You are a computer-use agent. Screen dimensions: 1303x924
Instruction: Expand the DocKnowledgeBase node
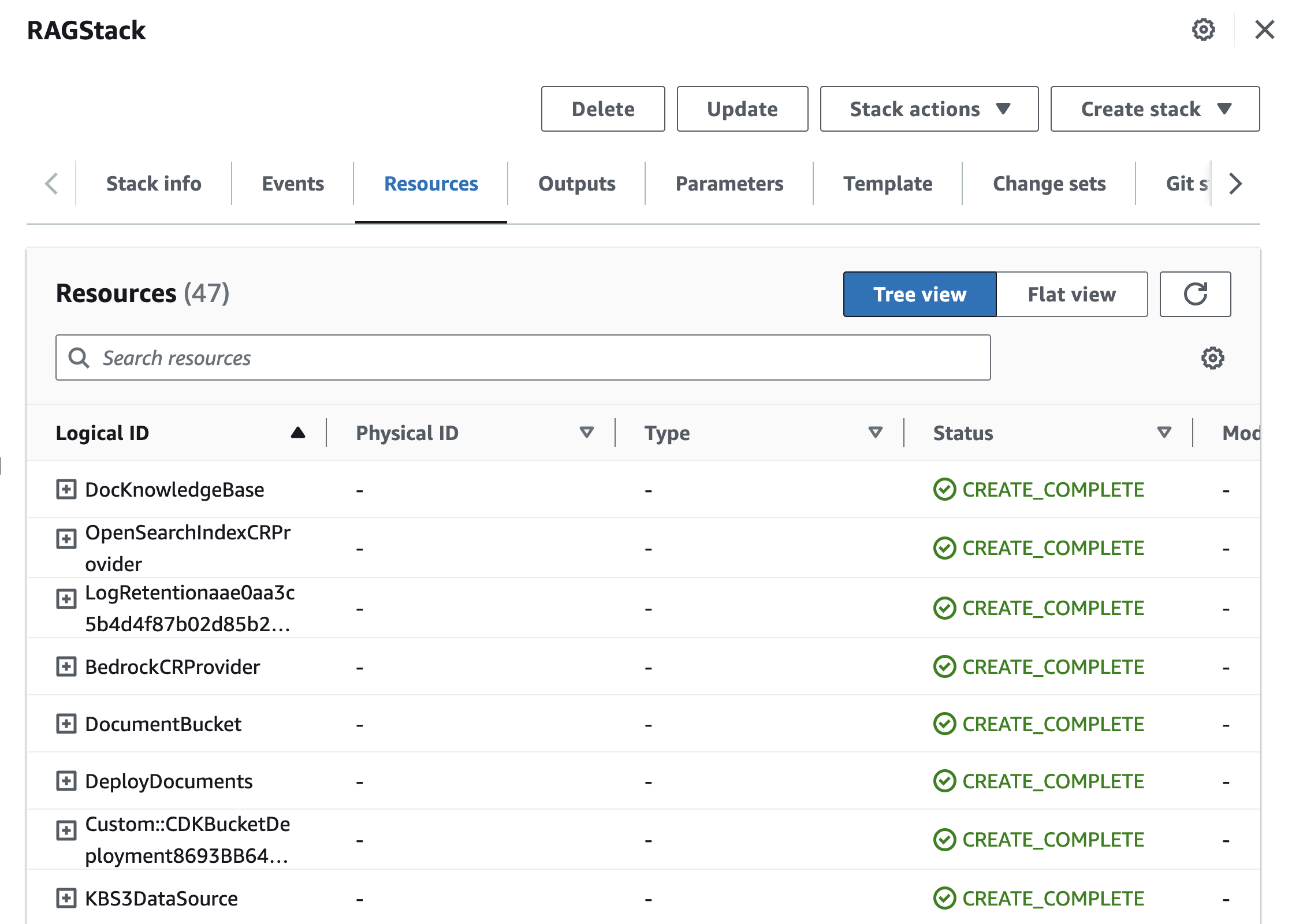point(66,489)
